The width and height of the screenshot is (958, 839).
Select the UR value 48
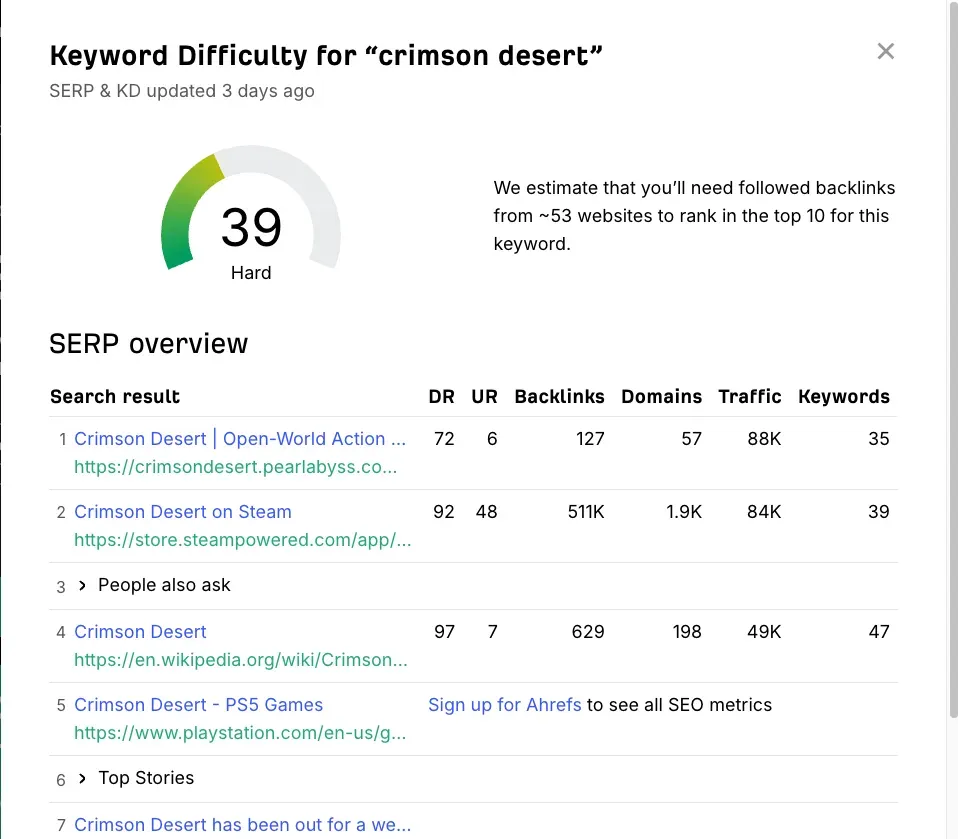click(486, 511)
